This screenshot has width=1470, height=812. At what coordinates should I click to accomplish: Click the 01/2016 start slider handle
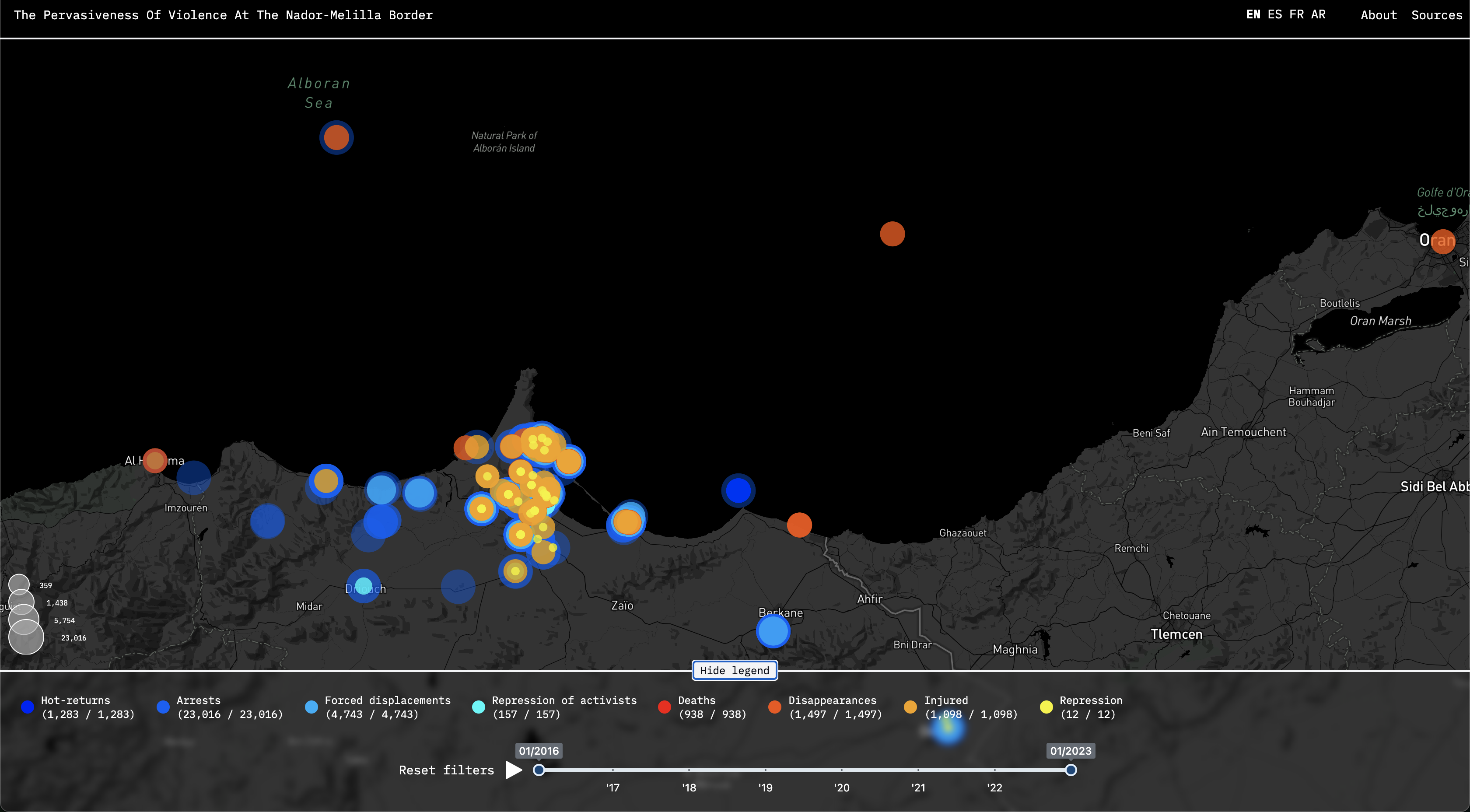tap(539, 770)
